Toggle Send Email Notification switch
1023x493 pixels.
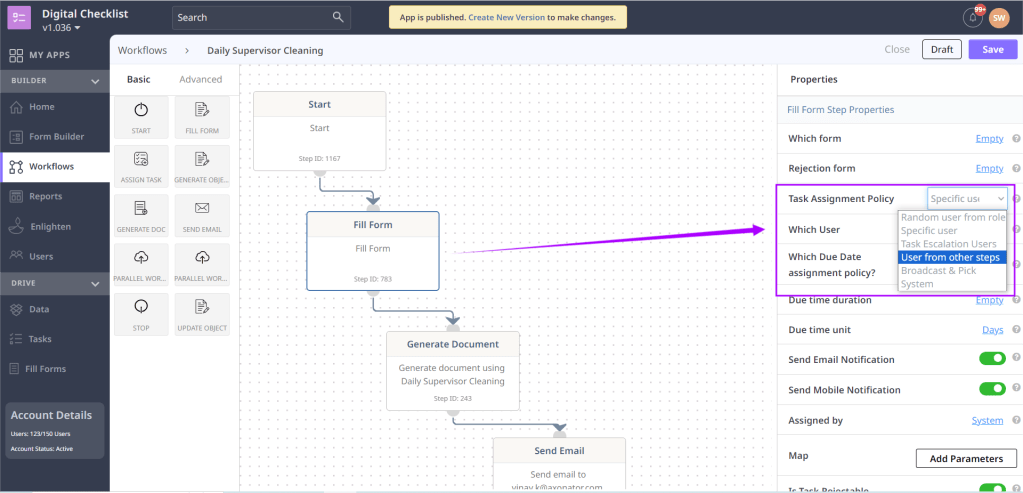tap(992, 359)
